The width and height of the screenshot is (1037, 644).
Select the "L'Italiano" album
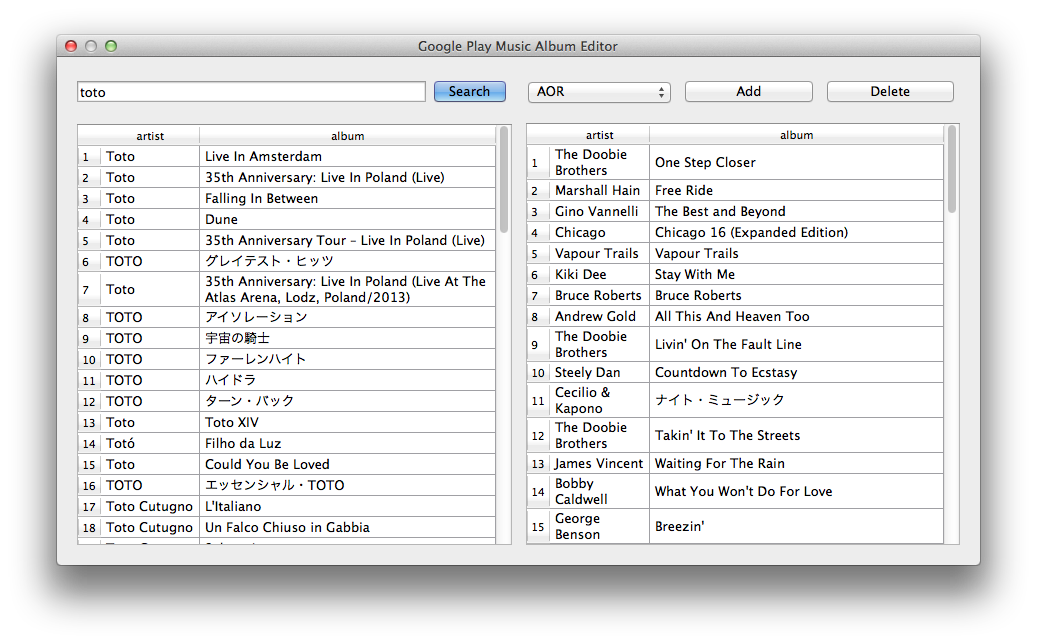point(348,506)
